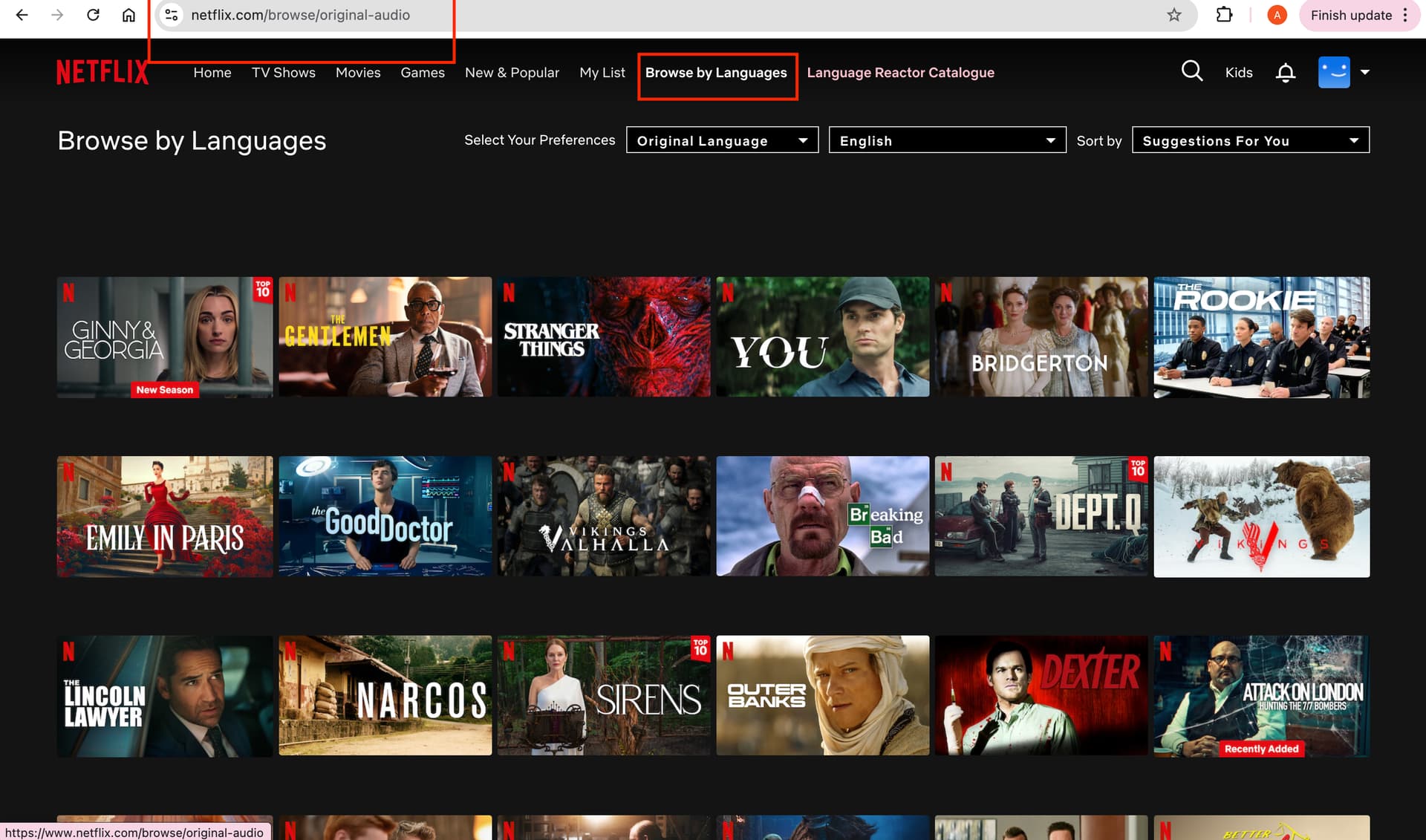The width and height of the screenshot is (1426, 840).
Task: Expand the Original Language dropdown
Action: click(722, 140)
